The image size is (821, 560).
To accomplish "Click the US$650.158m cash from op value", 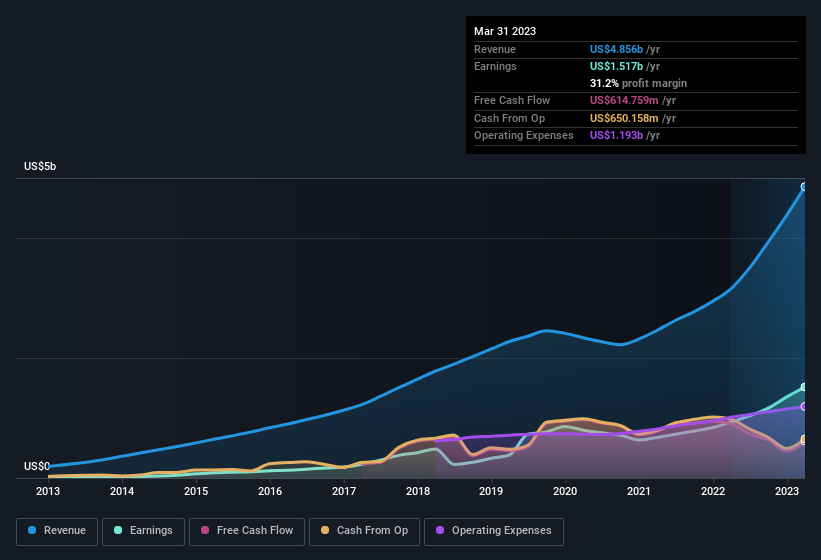I will pyautogui.click(x=624, y=118).
